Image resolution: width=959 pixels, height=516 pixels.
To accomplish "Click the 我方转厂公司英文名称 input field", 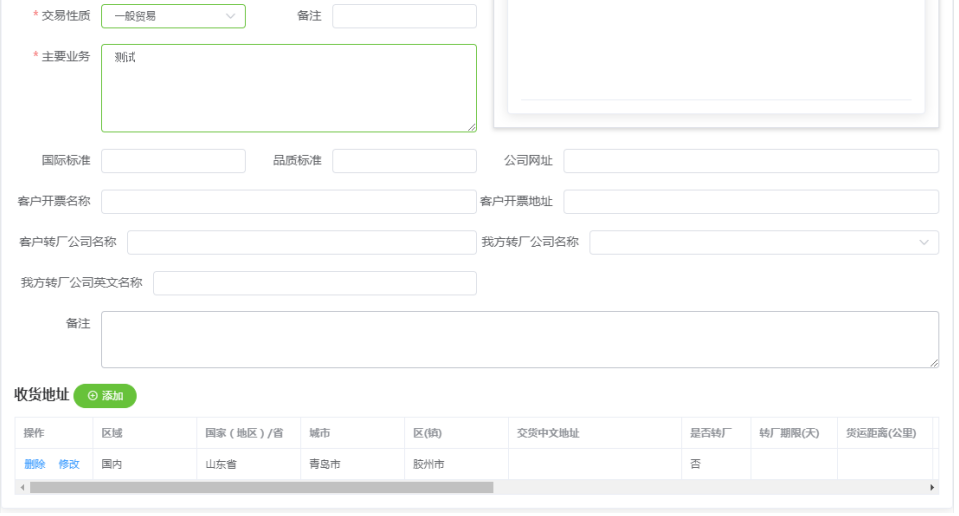I will tap(314, 283).
